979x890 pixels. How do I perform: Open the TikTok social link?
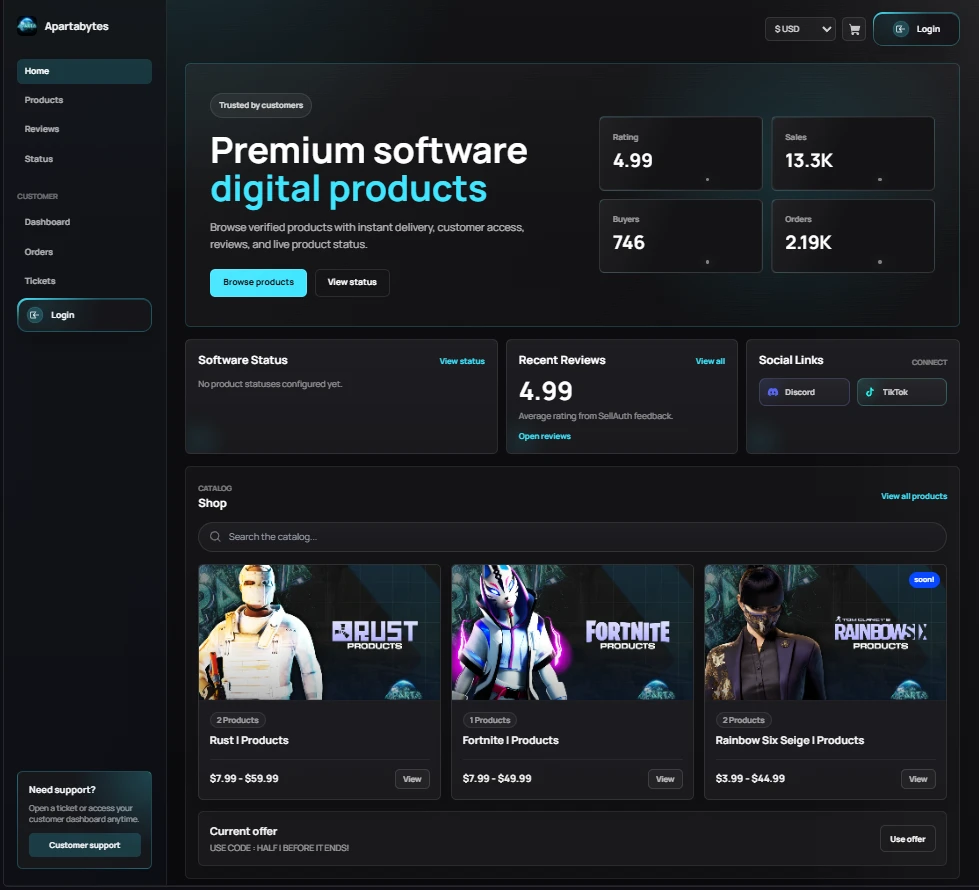click(902, 392)
